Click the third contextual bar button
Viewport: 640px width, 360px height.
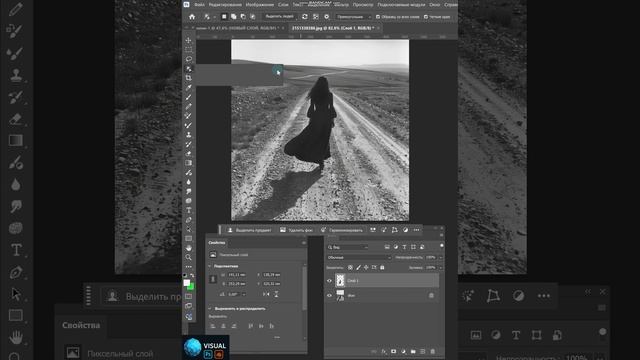[342, 230]
